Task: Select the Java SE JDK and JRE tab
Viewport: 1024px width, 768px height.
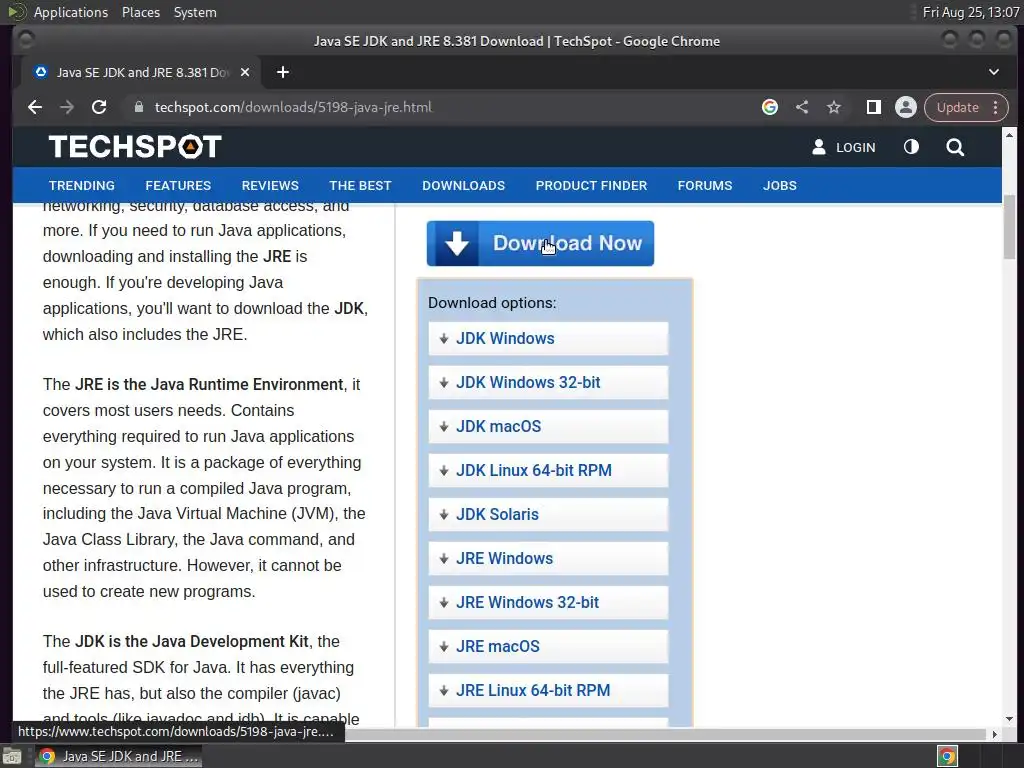Action: (141, 72)
